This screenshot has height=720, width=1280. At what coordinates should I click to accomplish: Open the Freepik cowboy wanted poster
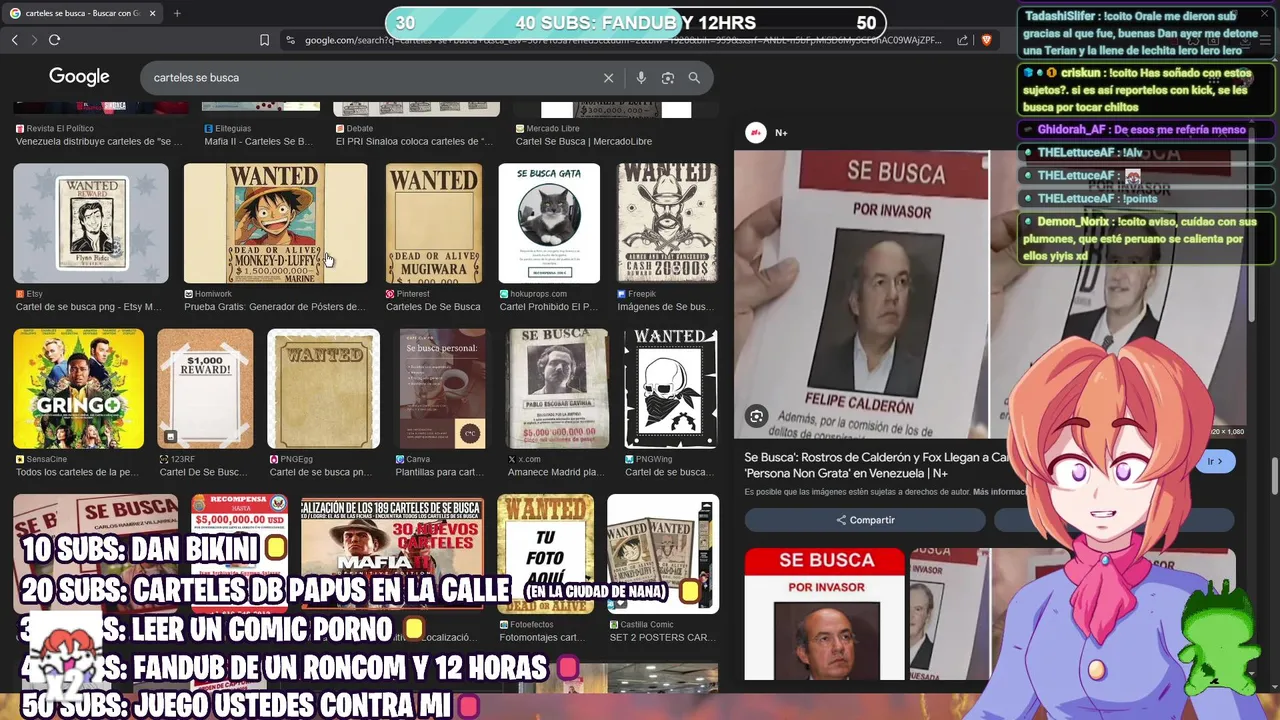(x=667, y=223)
